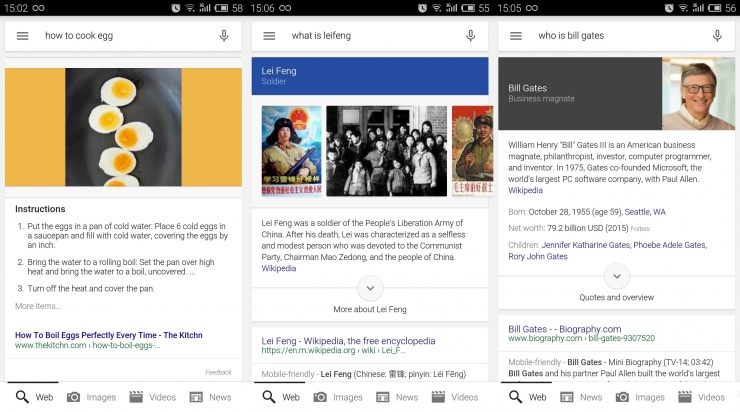
Task: Click the 'Instructions' heading
Action: (x=40, y=209)
